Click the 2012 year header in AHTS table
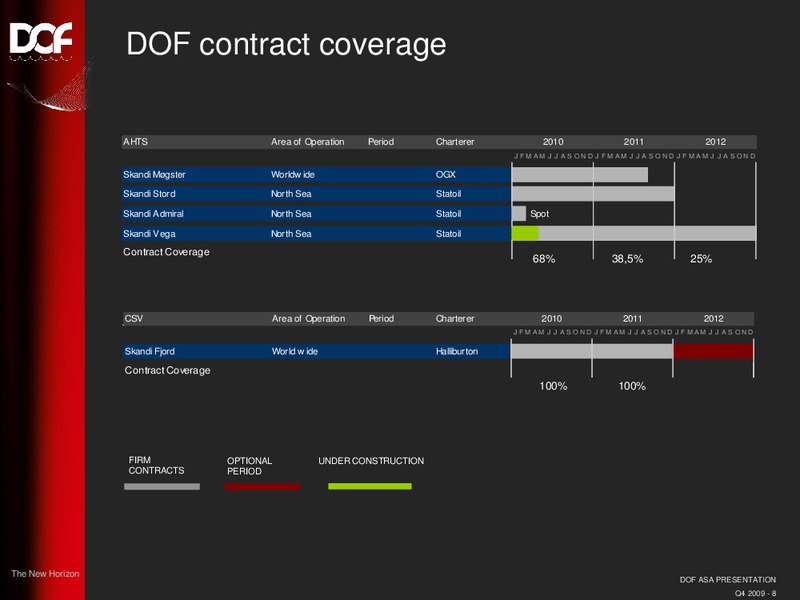This screenshot has height=600, width=800. coord(715,142)
